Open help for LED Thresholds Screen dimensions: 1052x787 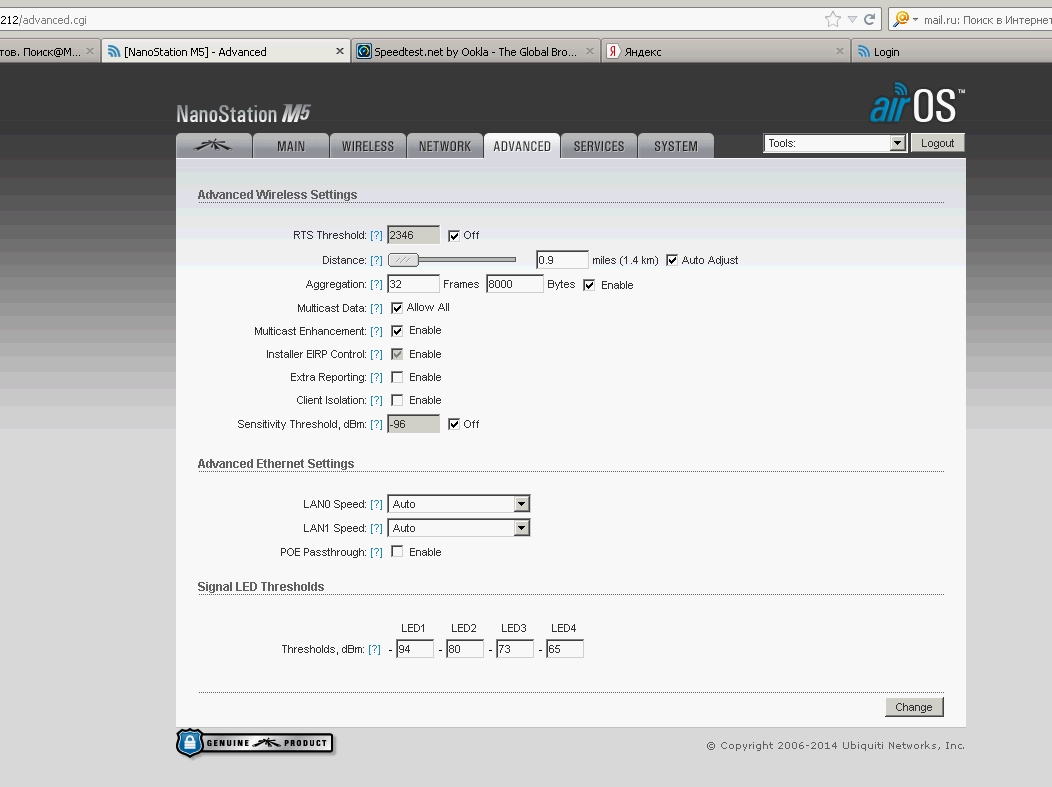374,649
